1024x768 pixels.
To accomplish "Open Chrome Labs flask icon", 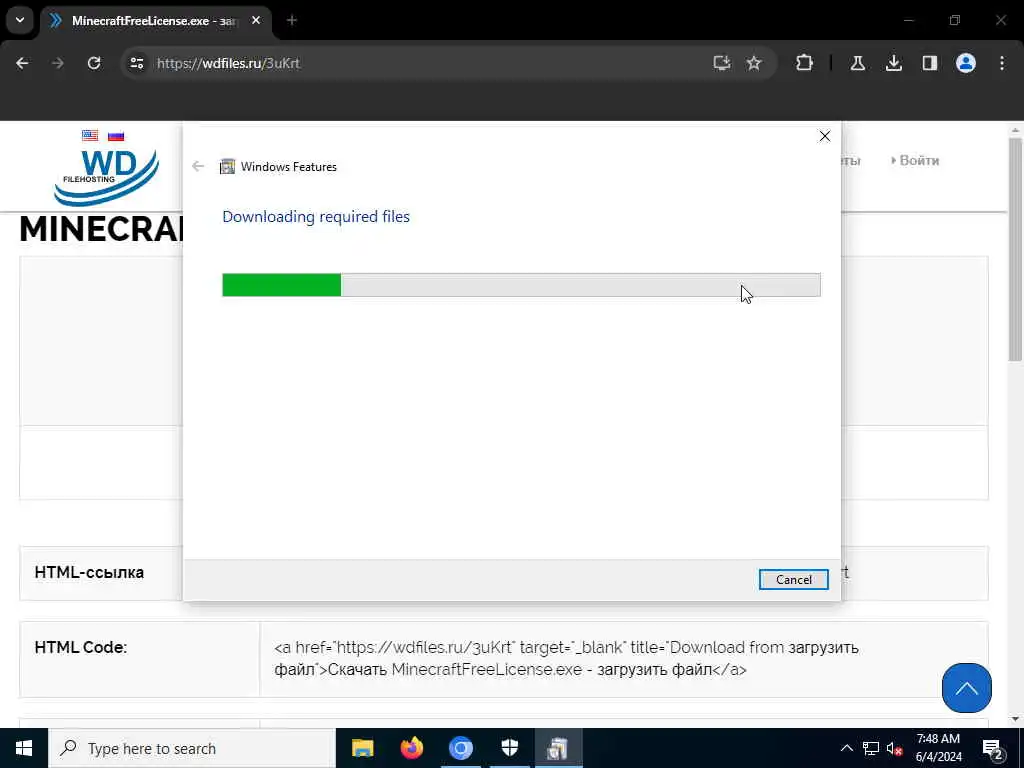I will point(857,63).
